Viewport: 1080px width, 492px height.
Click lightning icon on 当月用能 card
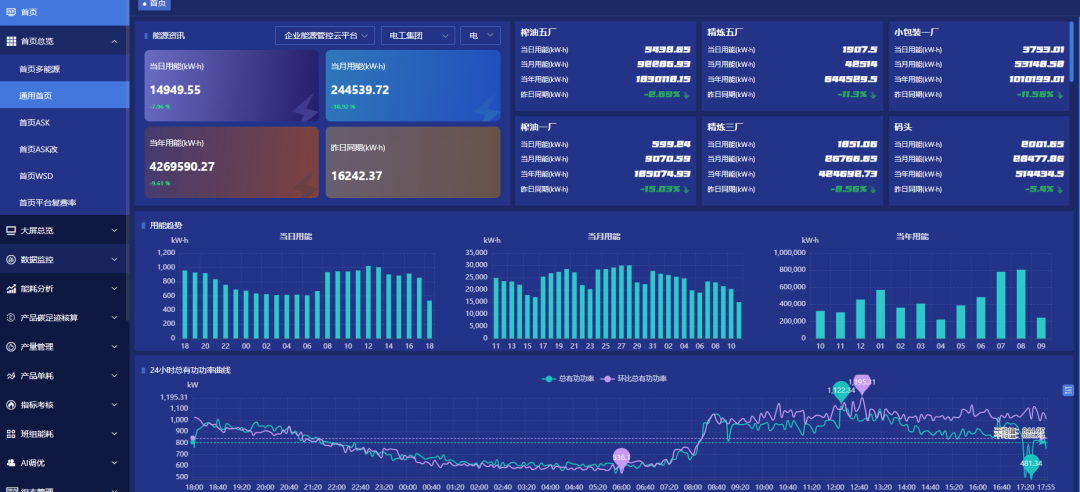(486, 108)
